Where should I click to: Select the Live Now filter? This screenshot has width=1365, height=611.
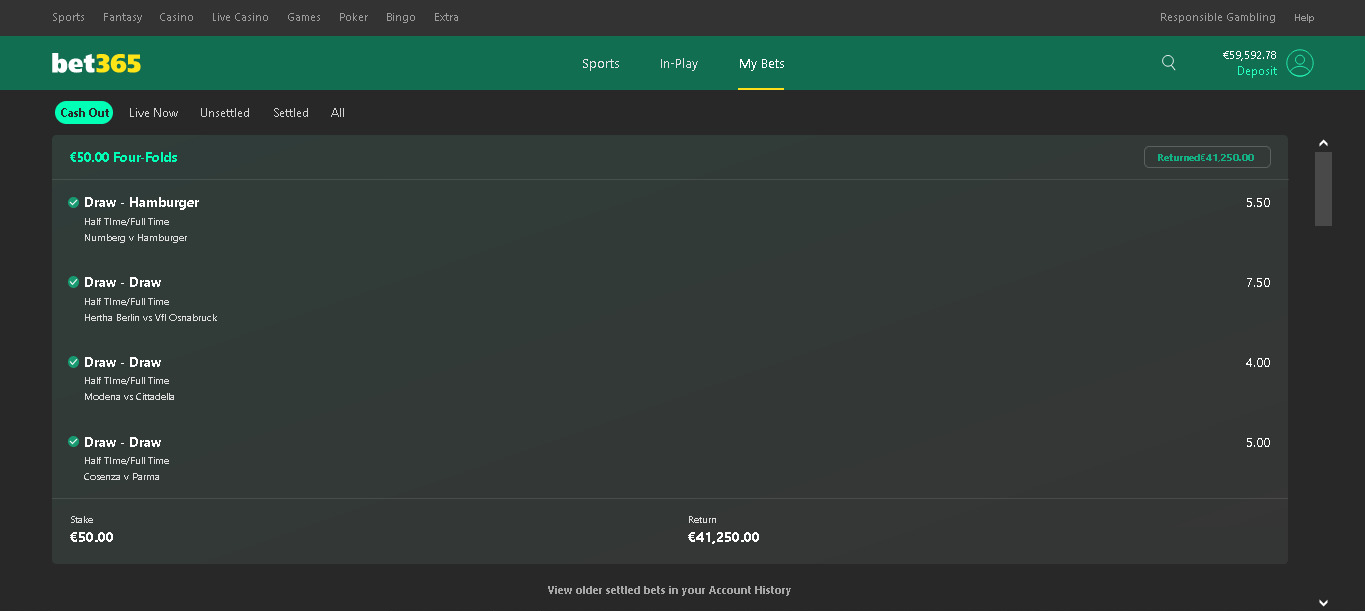(x=153, y=113)
